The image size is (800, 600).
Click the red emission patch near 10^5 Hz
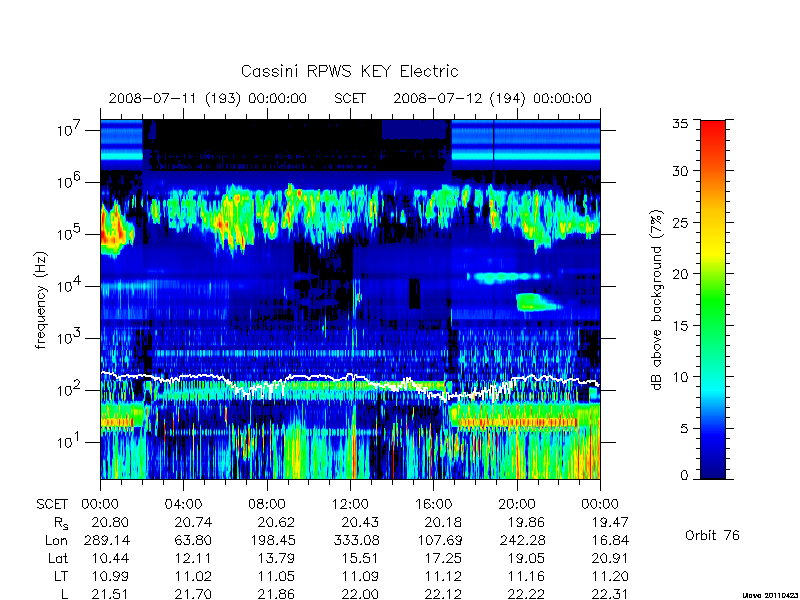pyautogui.click(x=113, y=231)
